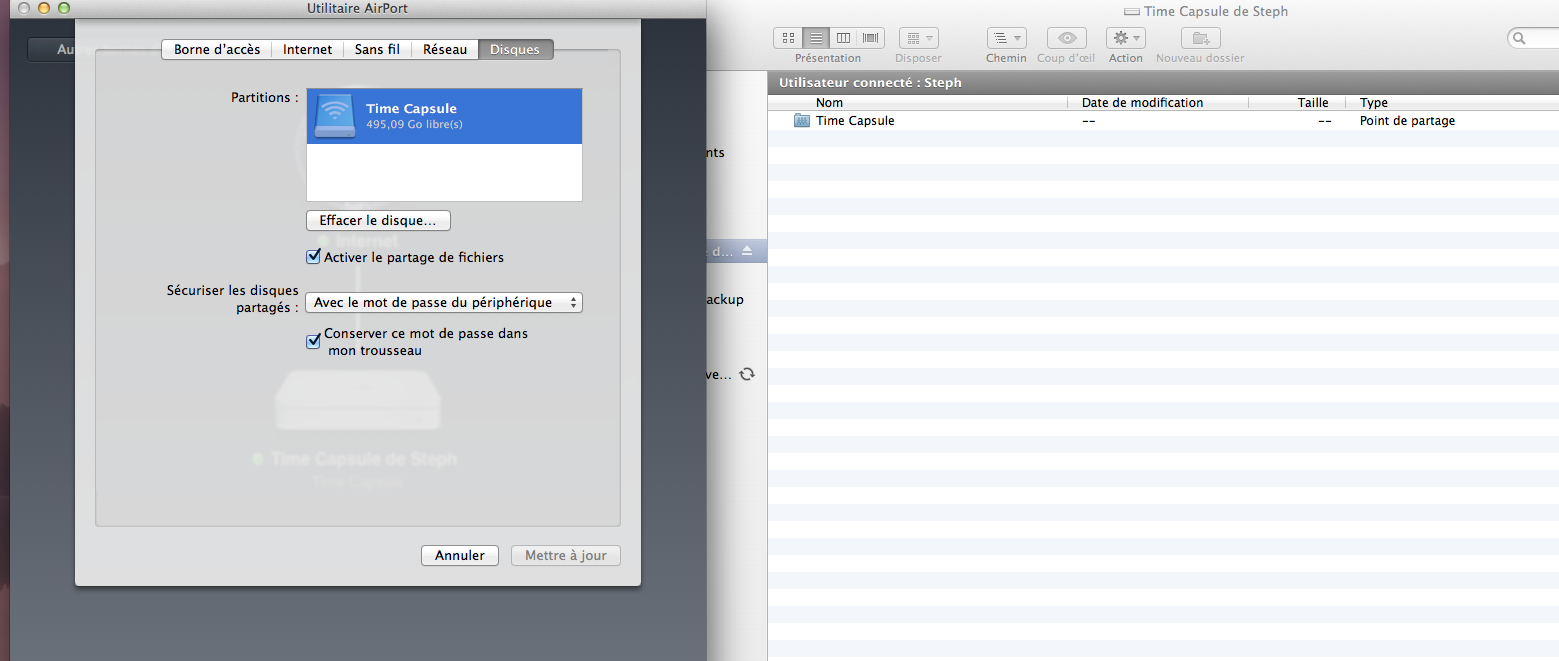
Task: Uncheck Conserver ce mot de passe checkbox
Action: click(313, 342)
